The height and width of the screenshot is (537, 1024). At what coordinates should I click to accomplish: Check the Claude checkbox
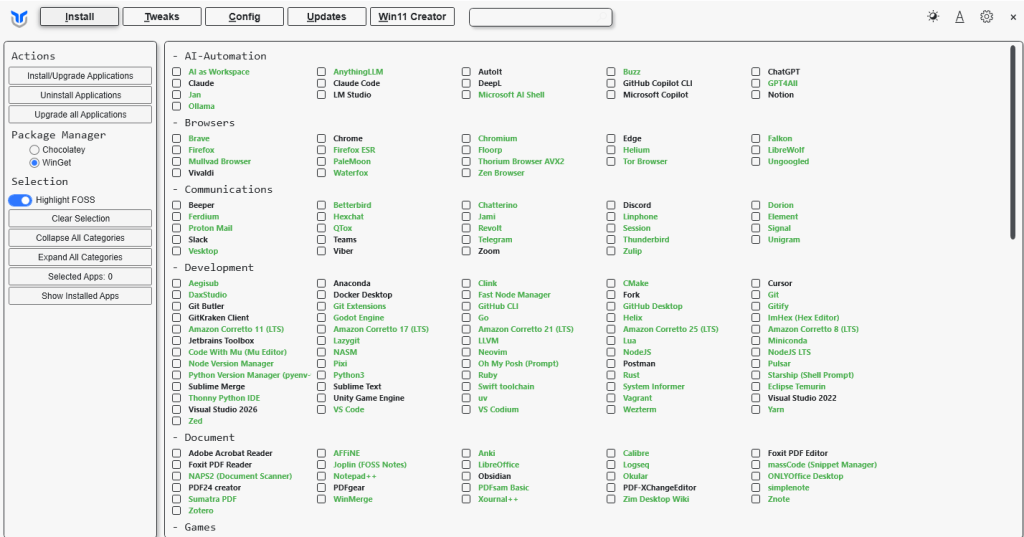tap(176, 84)
